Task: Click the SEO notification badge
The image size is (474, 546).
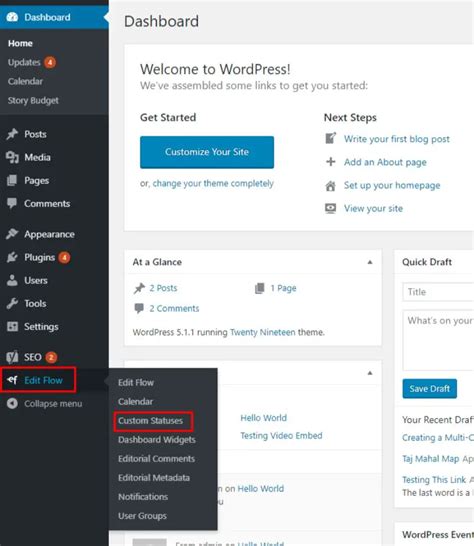Action: coord(51,357)
